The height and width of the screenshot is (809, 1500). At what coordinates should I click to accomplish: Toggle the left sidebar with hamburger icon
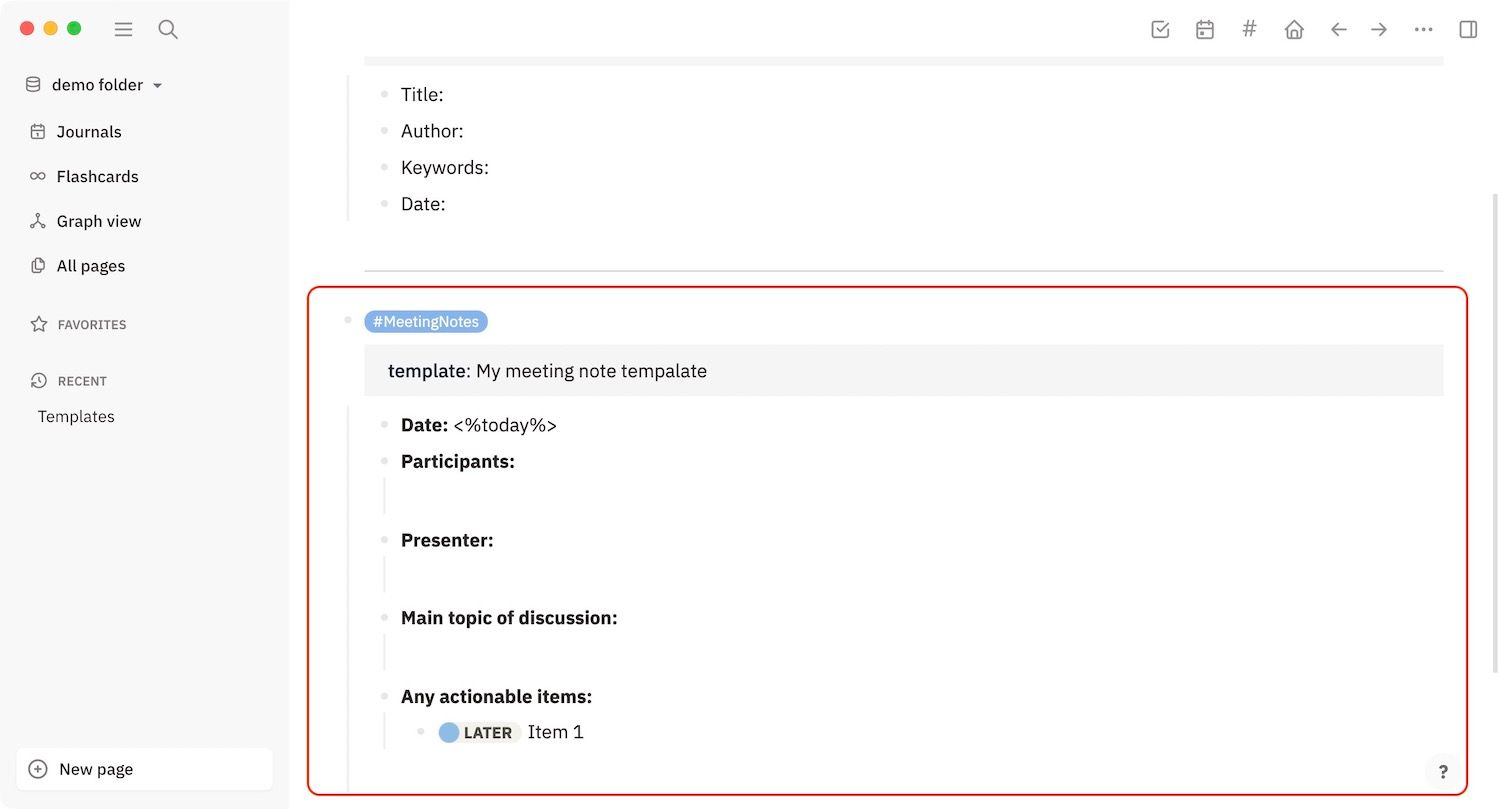pos(123,29)
